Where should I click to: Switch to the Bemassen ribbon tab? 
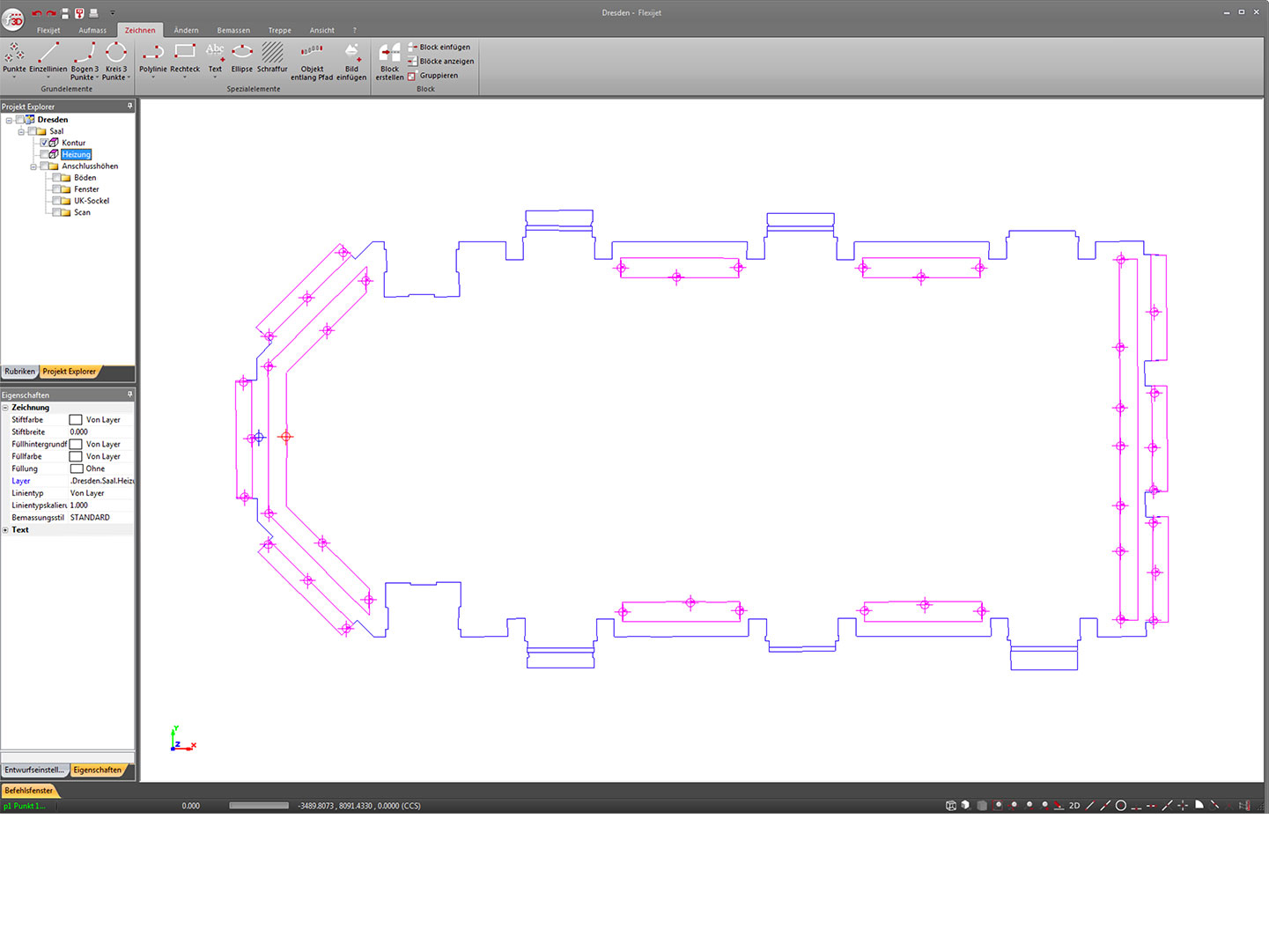[233, 30]
